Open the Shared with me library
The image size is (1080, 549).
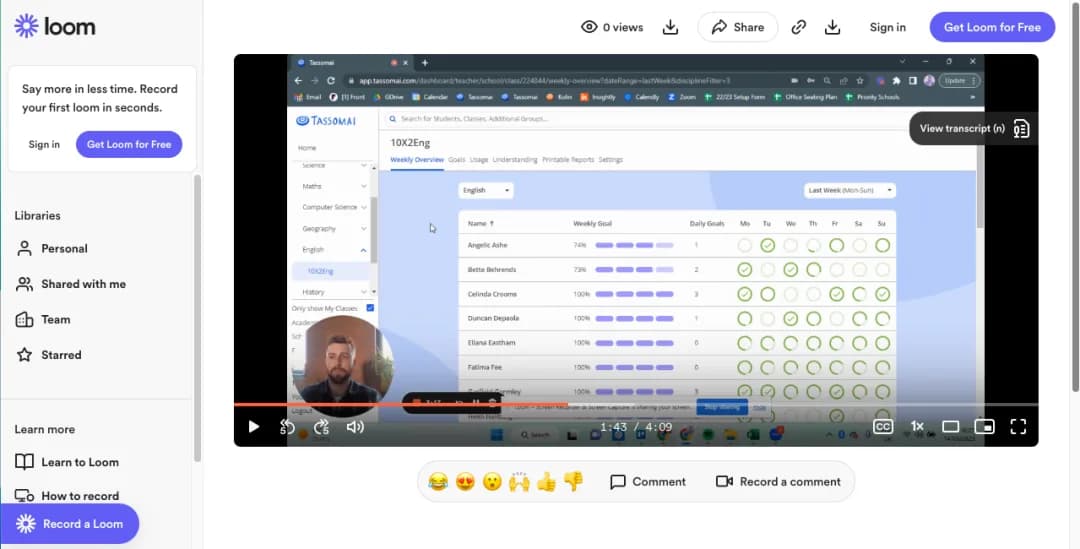71,284
